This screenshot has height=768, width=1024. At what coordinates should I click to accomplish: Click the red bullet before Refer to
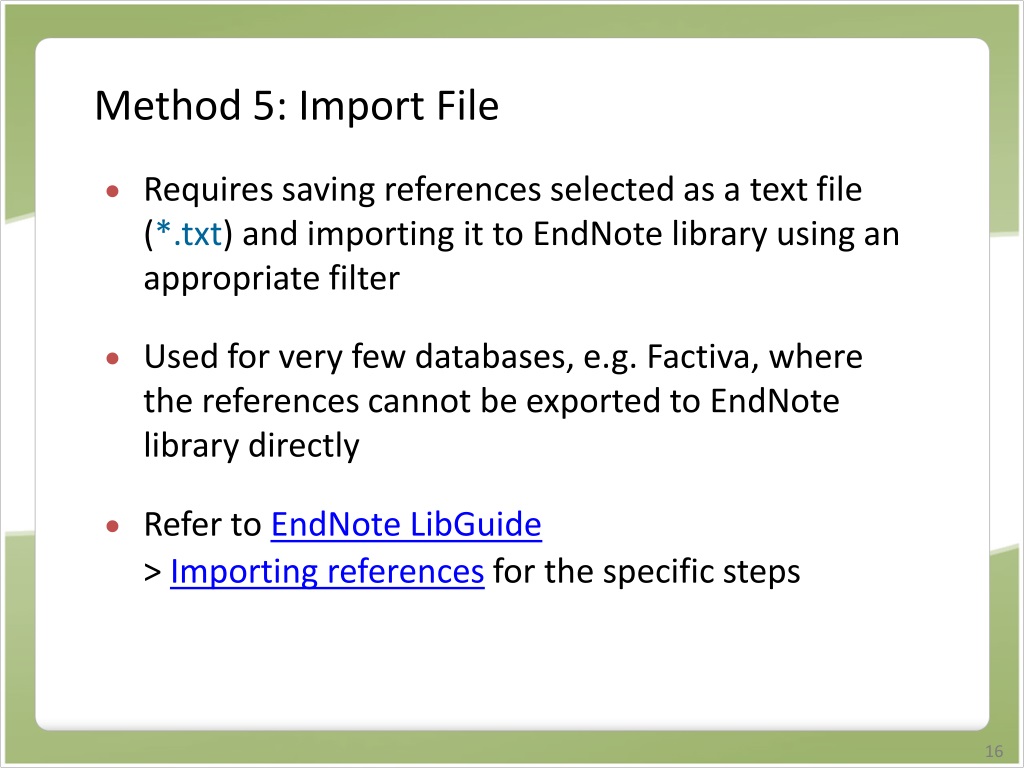[113, 526]
